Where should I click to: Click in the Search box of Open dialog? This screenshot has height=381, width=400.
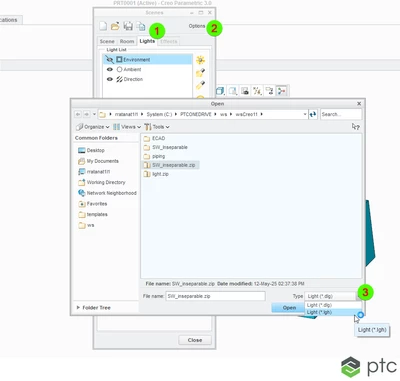(341, 114)
